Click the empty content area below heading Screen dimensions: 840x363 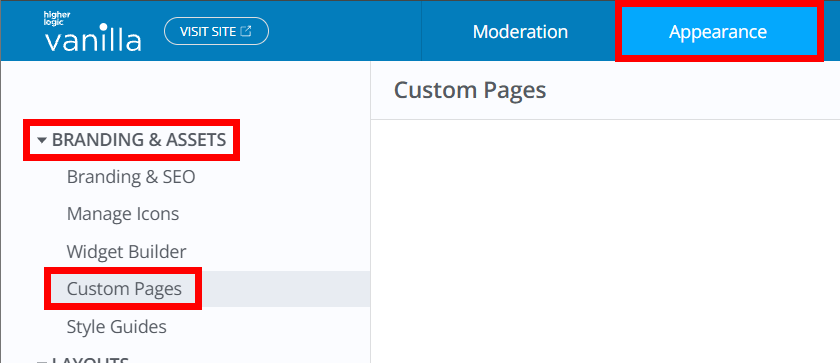pyautogui.click(x=605, y=241)
